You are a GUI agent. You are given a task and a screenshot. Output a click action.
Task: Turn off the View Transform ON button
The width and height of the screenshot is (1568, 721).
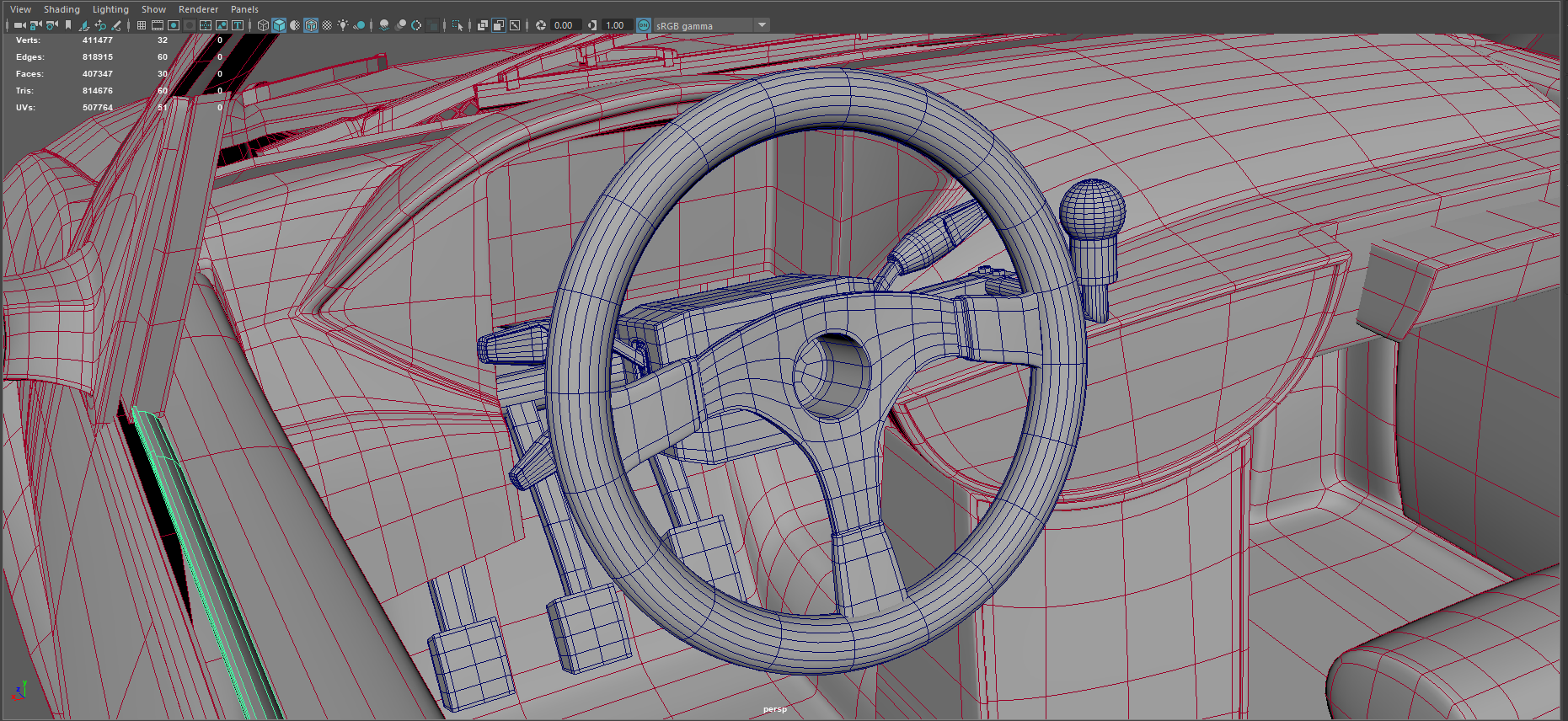pos(644,25)
